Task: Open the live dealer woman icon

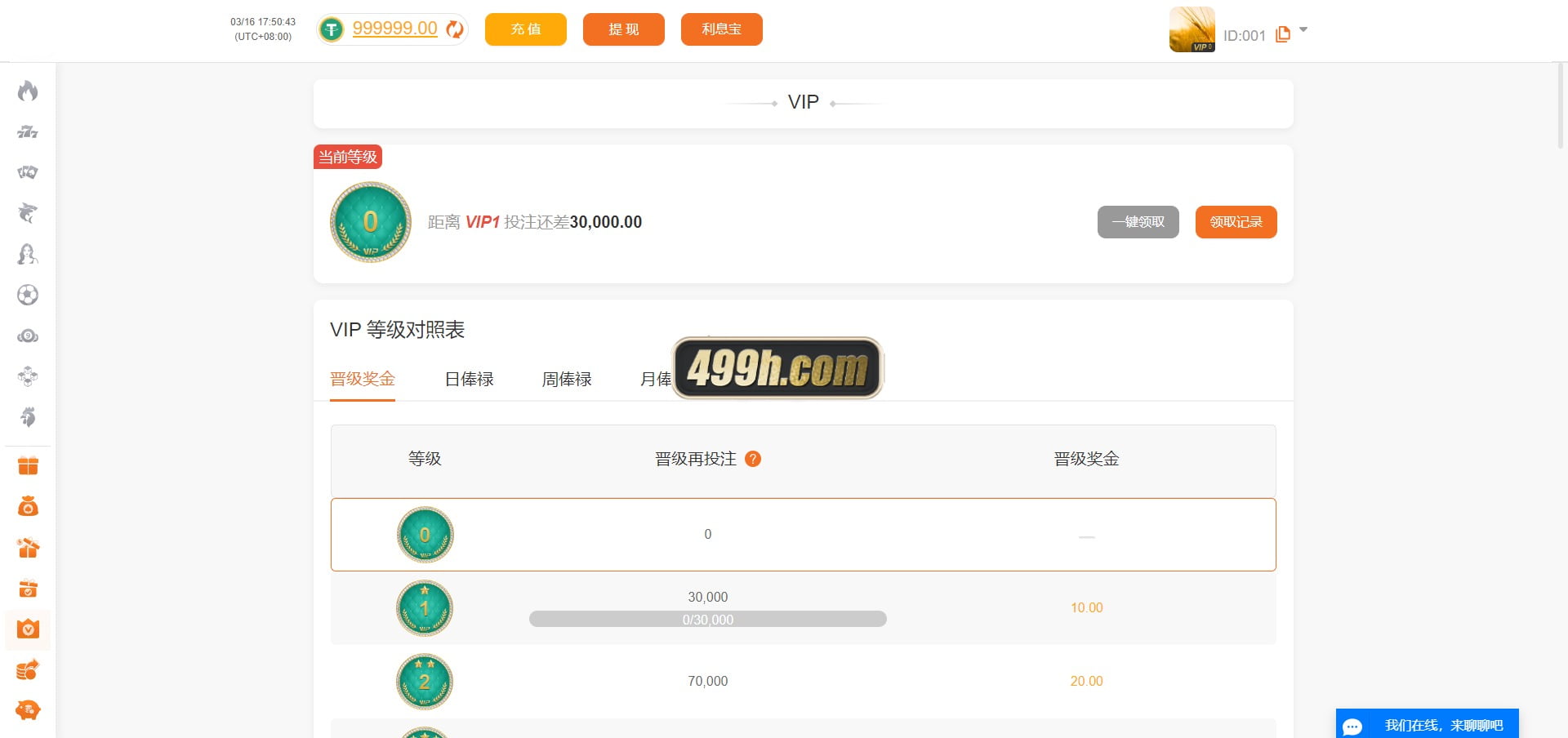Action: pos(28,254)
